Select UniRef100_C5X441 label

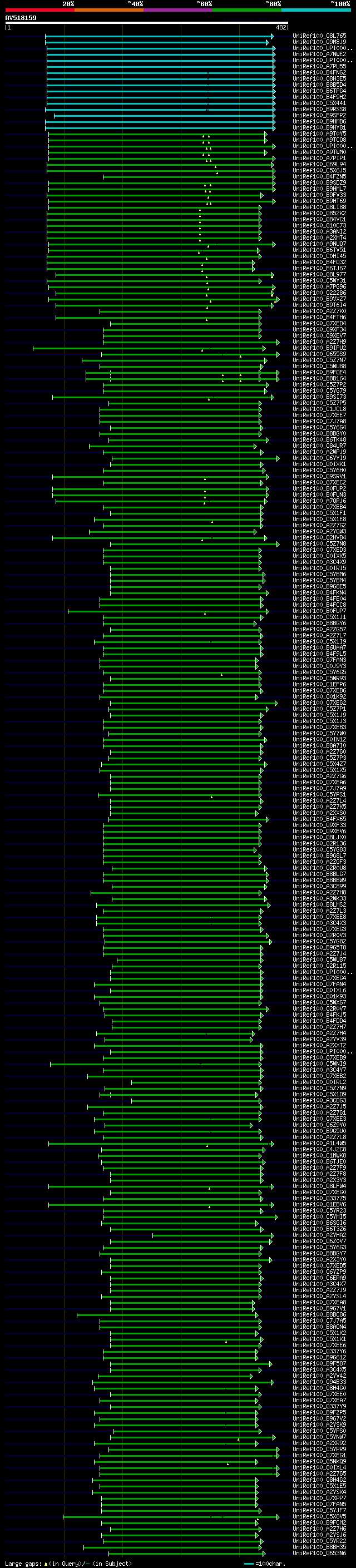click(x=319, y=103)
